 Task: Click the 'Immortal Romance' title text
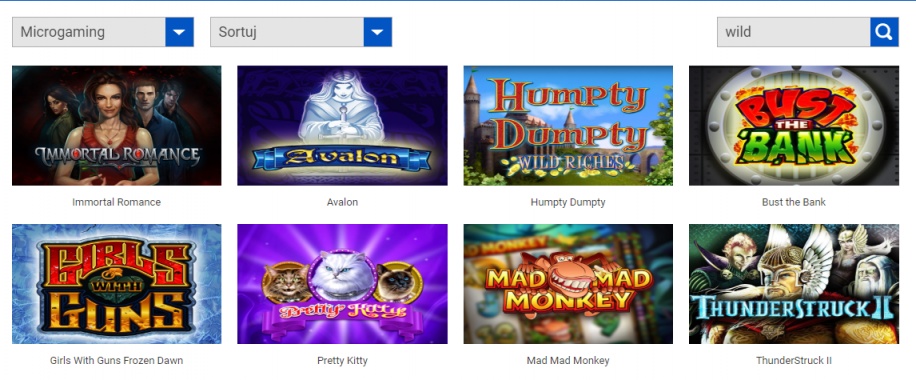116,202
